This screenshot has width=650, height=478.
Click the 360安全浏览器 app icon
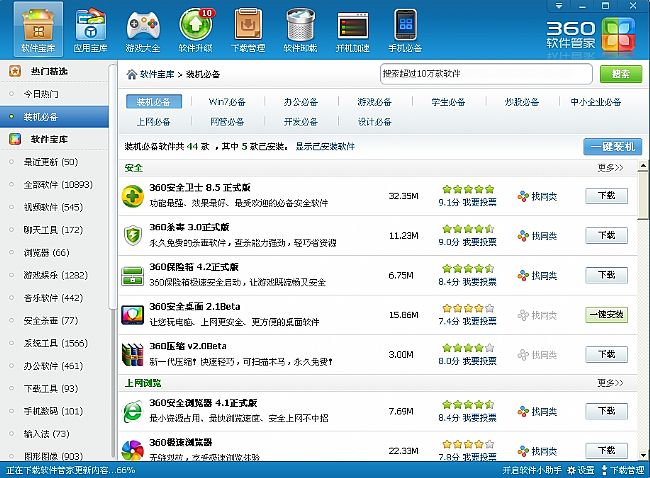(x=132, y=412)
